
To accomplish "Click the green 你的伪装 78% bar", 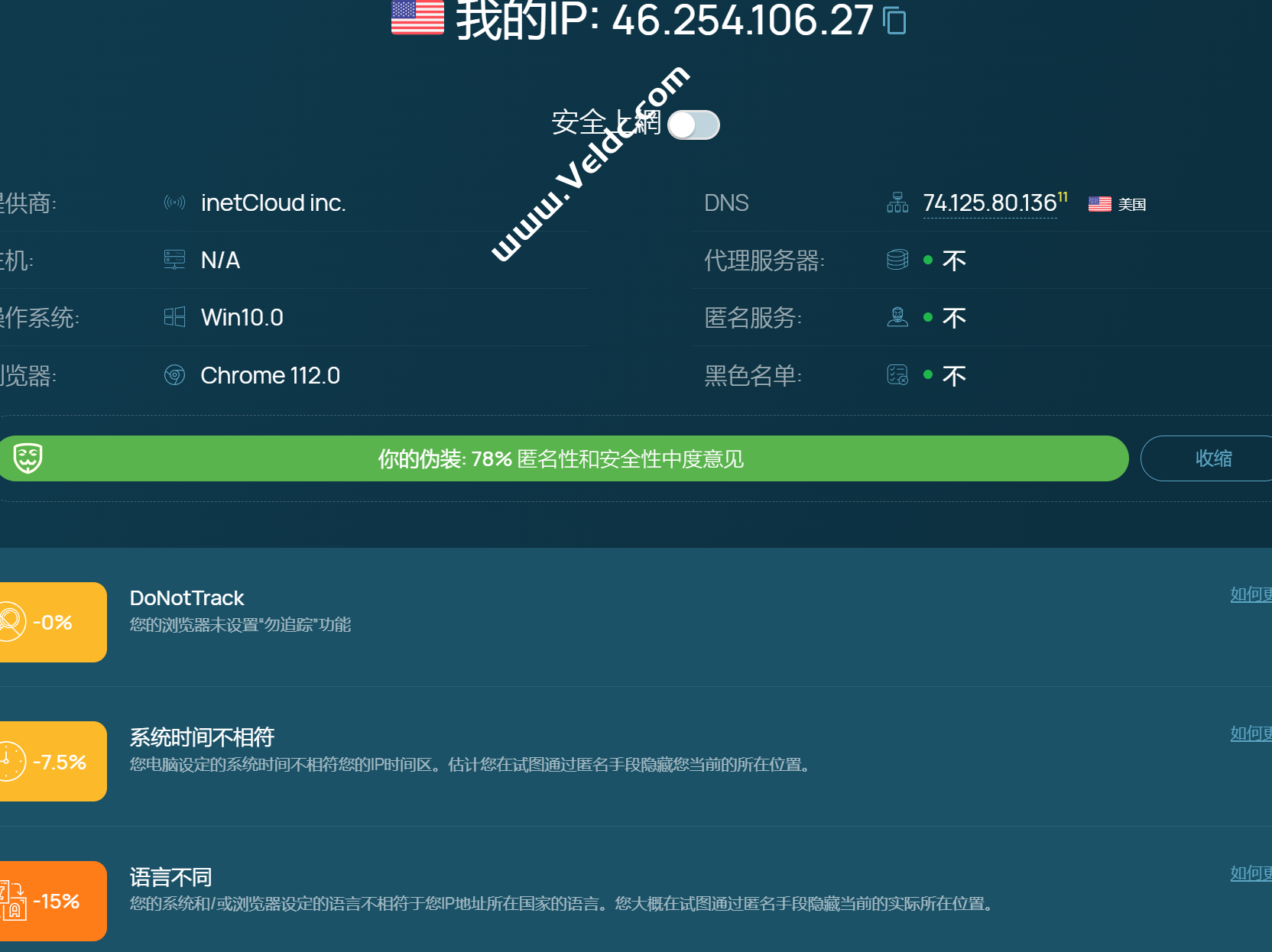I will point(563,458).
